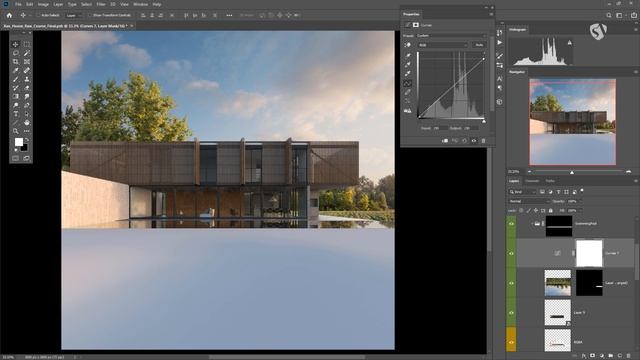Toggle adjustment visibility eye in Properties
640x360 pixels.
click(474, 141)
